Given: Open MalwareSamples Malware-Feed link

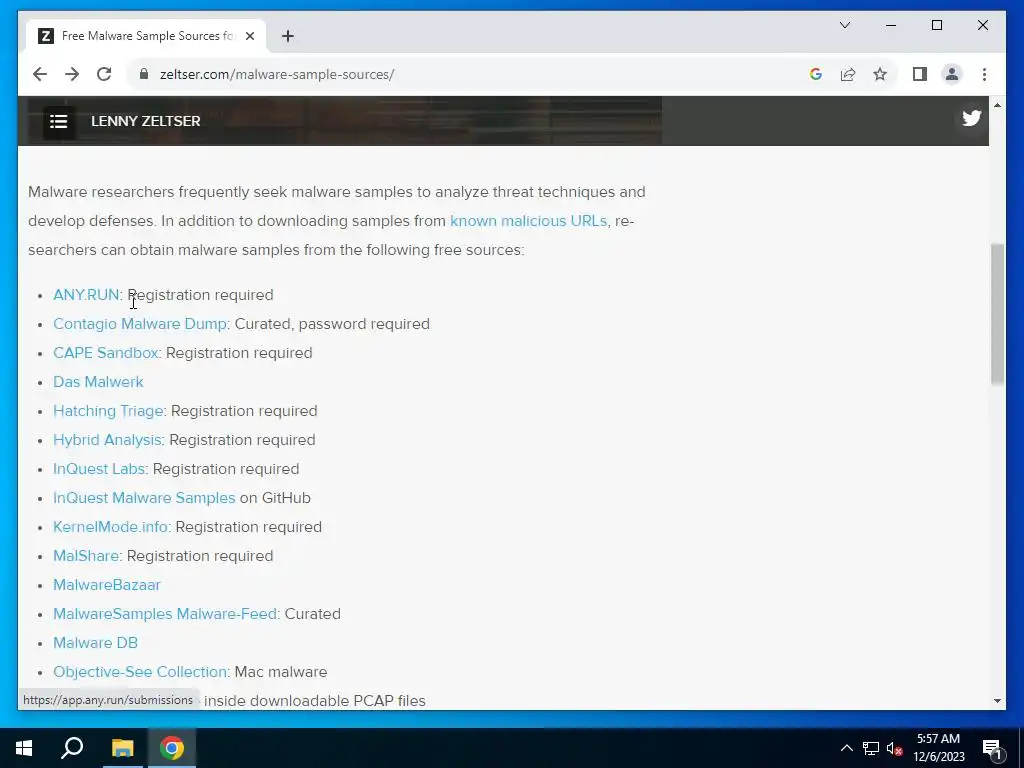Looking at the screenshot, I should [165, 614].
